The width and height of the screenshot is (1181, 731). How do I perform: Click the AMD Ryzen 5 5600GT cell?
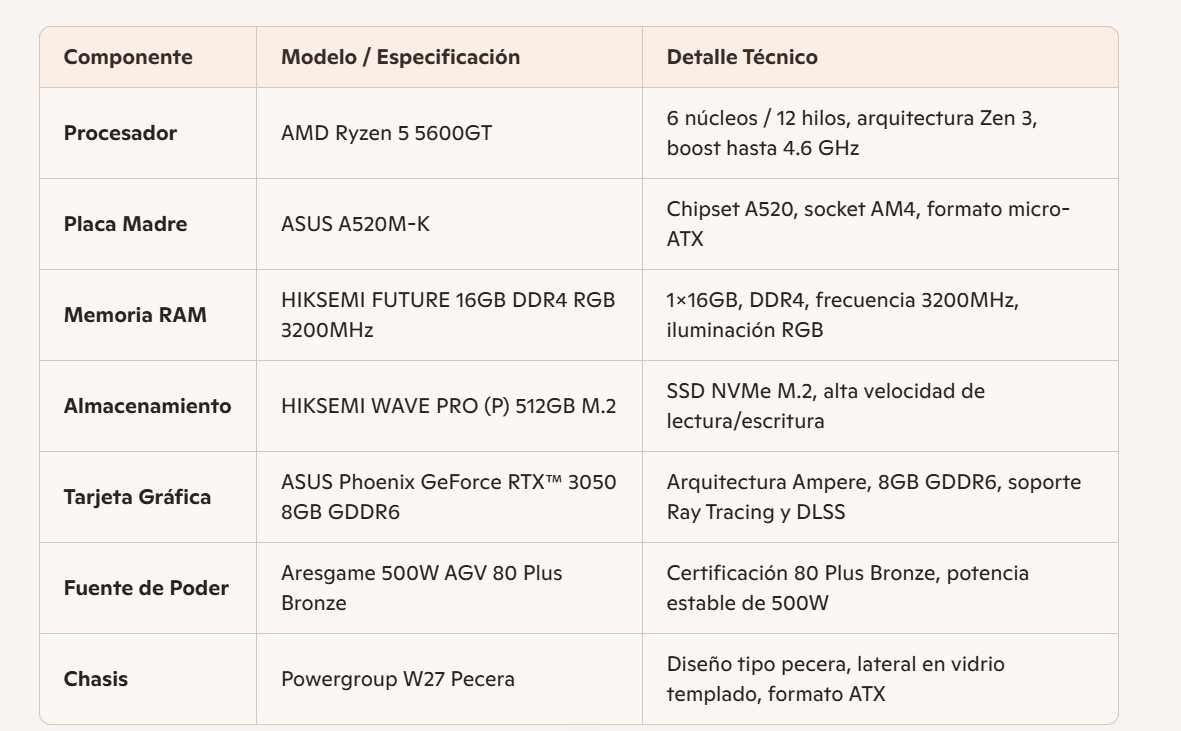[x=386, y=133]
